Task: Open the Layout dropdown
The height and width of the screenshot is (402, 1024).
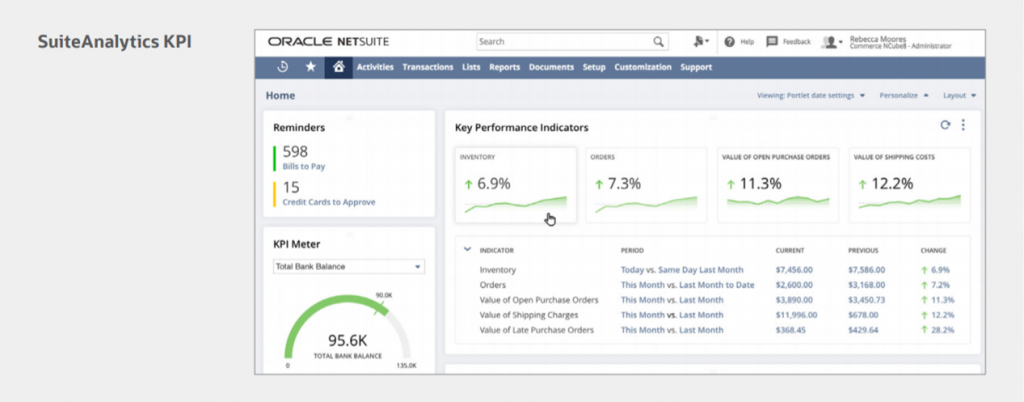Action: tap(959, 95)
